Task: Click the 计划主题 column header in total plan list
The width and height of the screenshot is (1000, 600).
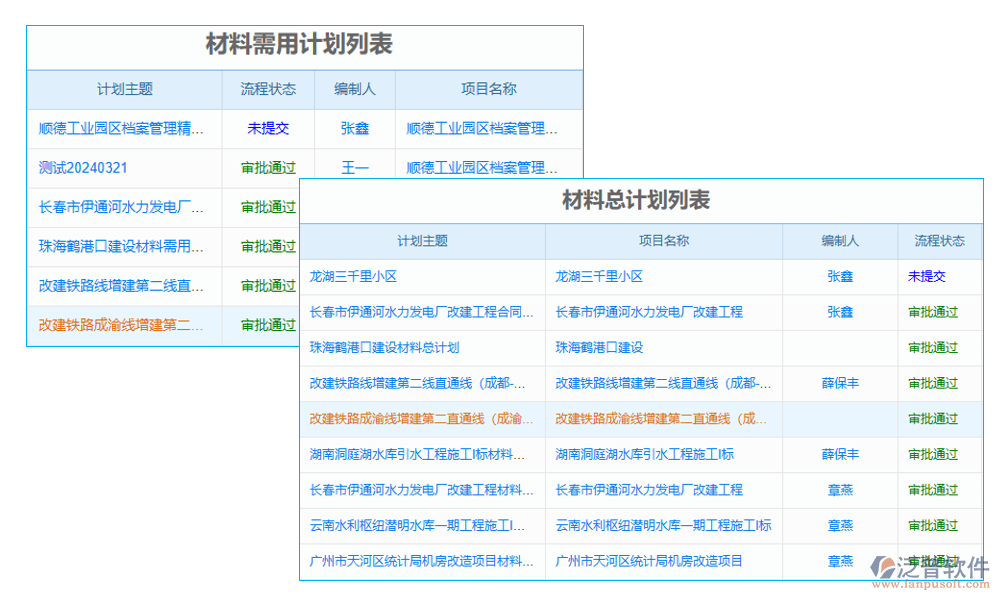Action: 423,241
